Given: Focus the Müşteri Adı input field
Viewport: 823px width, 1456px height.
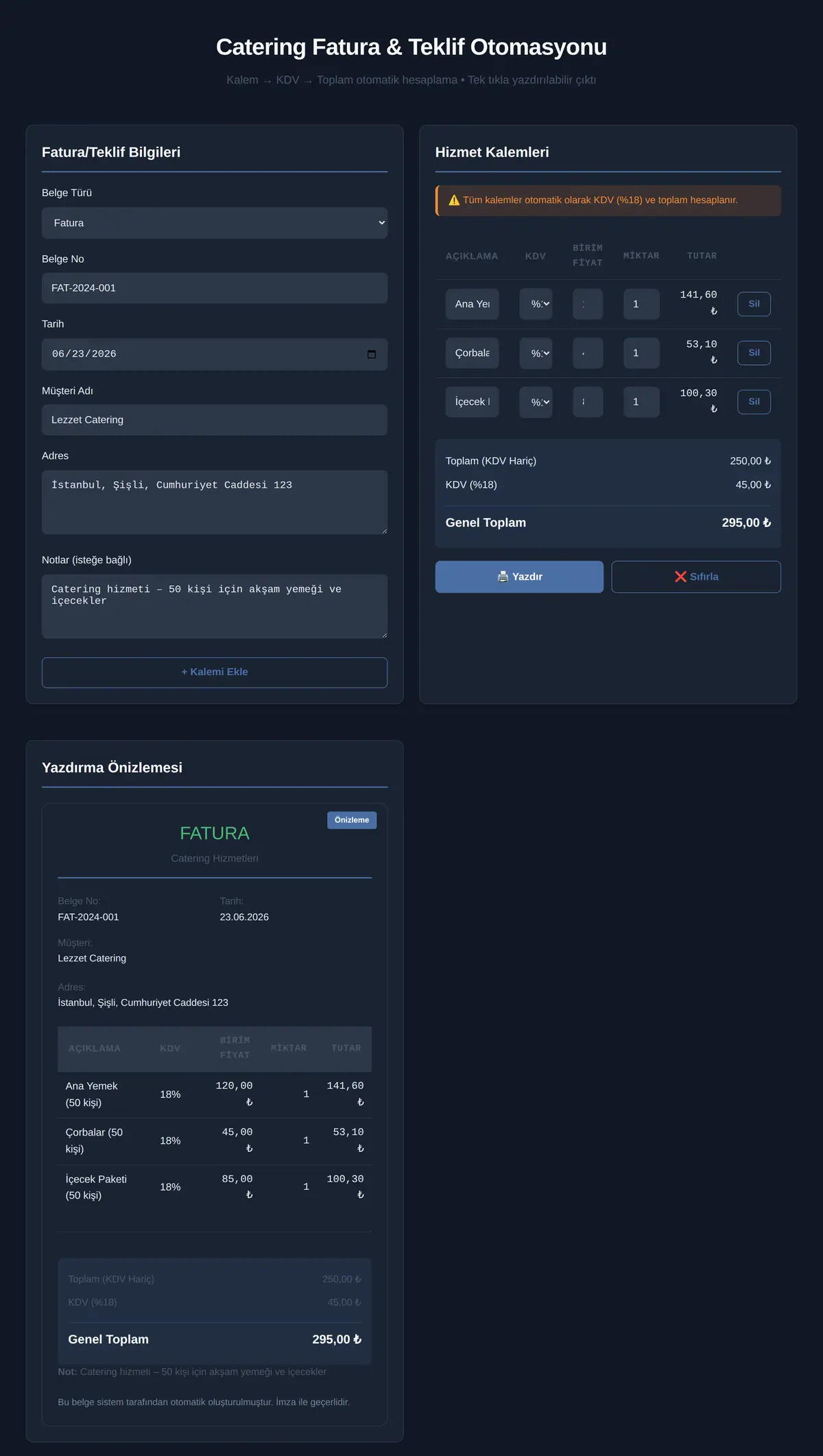Looking at the screenshot, I should click(x=215, y=420).
